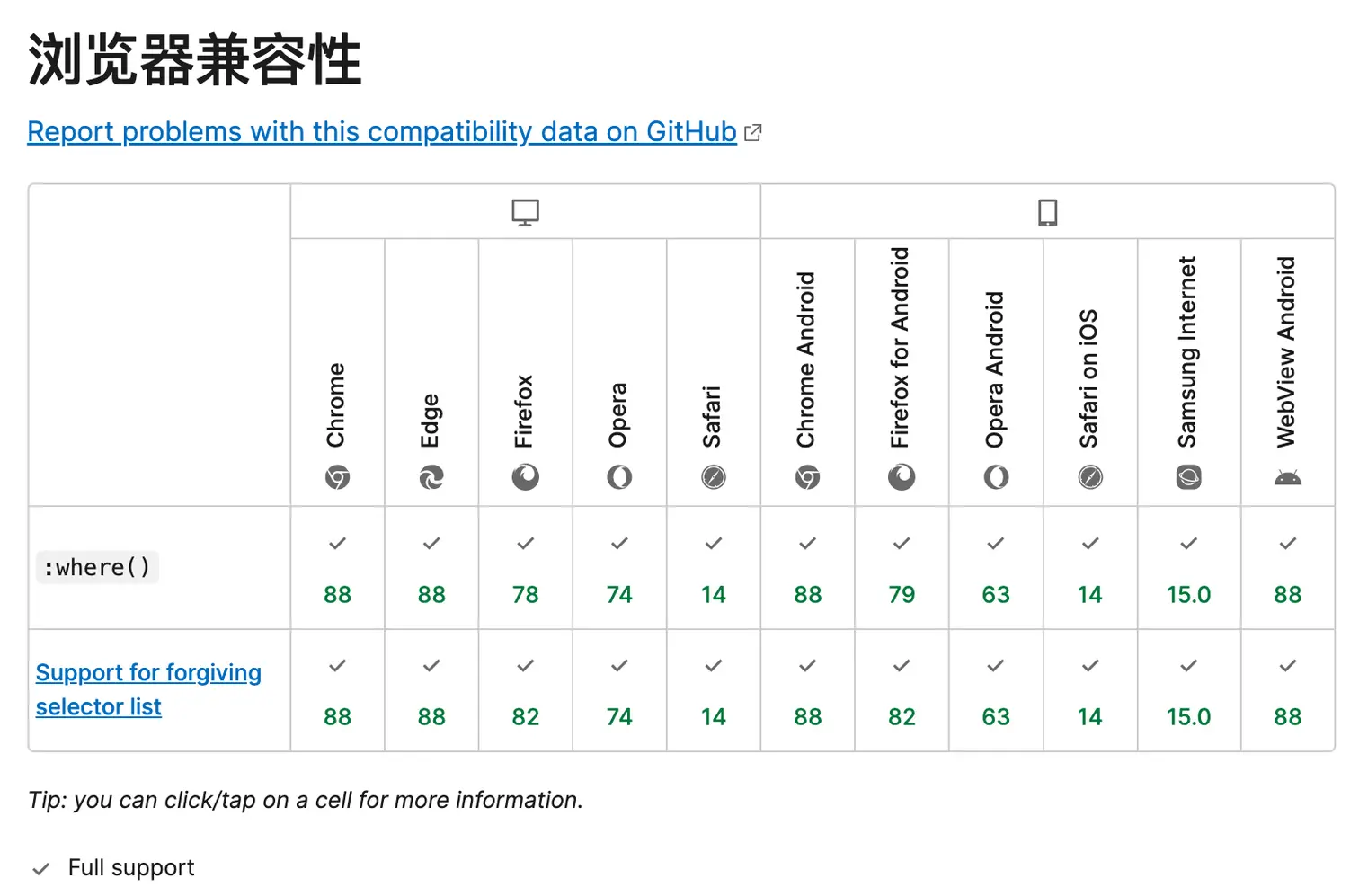Click the Samsung Internet icon
This screenshot has width=1359, height=896.
1188,477
